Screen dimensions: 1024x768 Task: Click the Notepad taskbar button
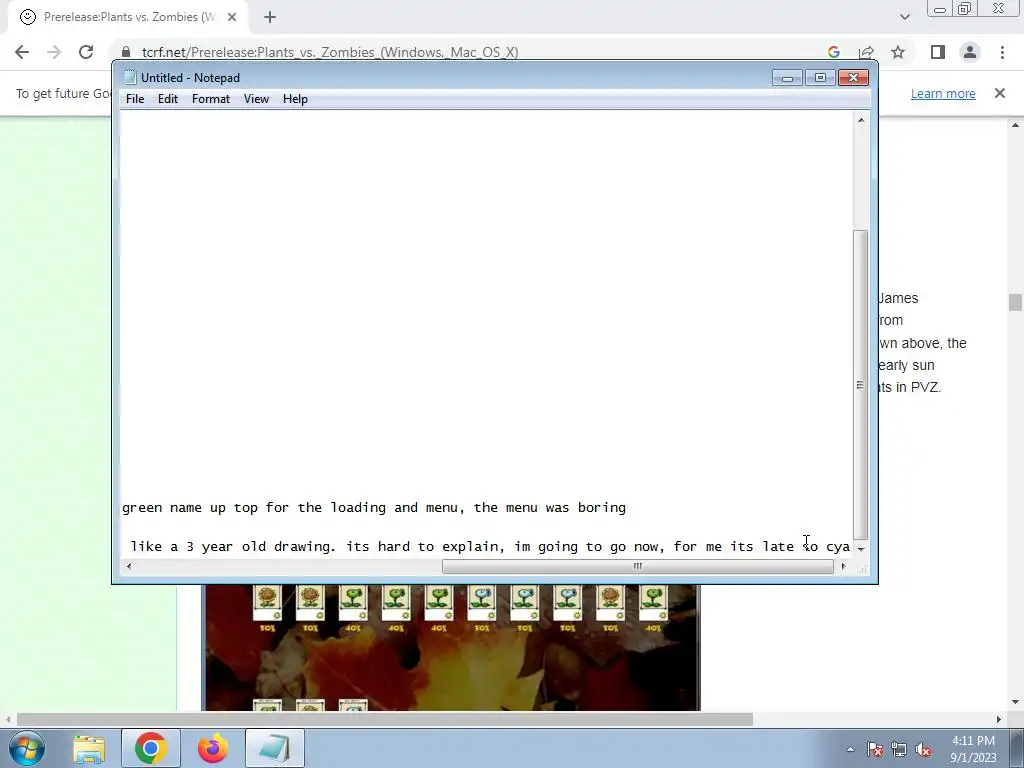(x=275, y=748)
